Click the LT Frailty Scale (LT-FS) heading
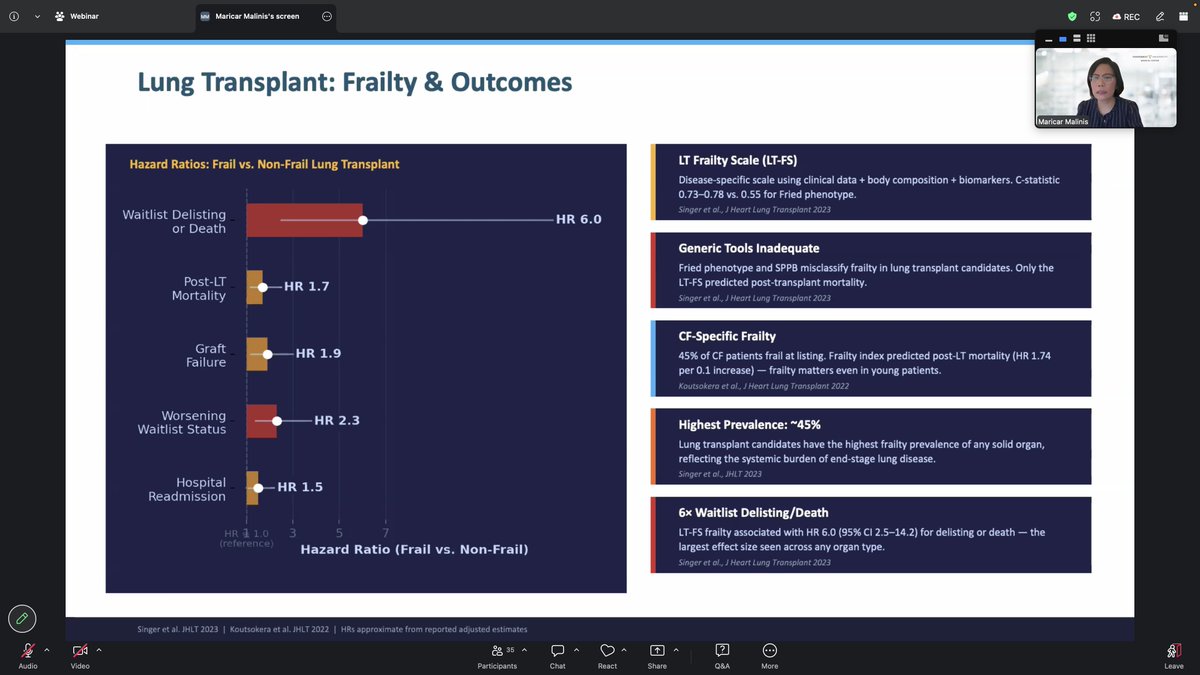Viewport: 1200px width, 675px height. click(737, 160)
